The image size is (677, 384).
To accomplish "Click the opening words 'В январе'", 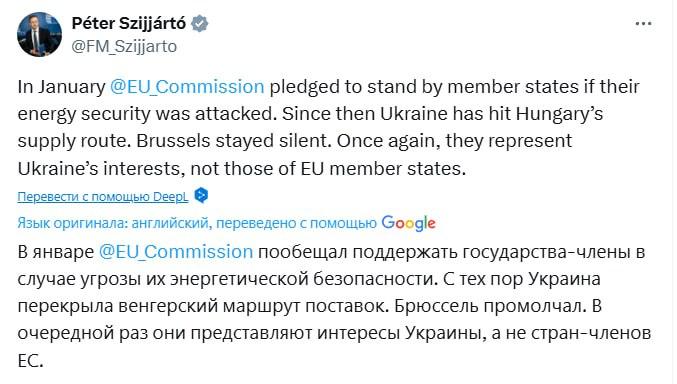I will (55, 252).
